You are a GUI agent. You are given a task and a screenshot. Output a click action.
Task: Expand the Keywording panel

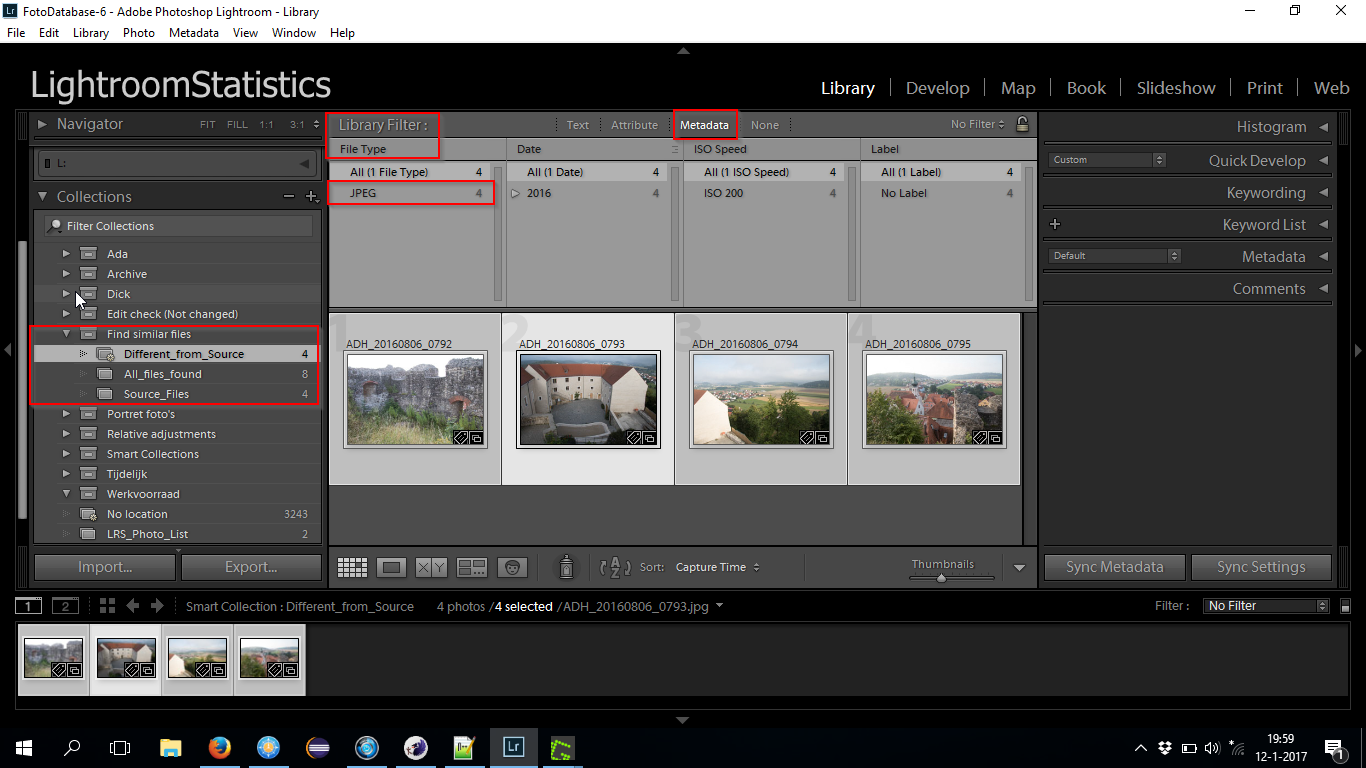(1323, 193)
